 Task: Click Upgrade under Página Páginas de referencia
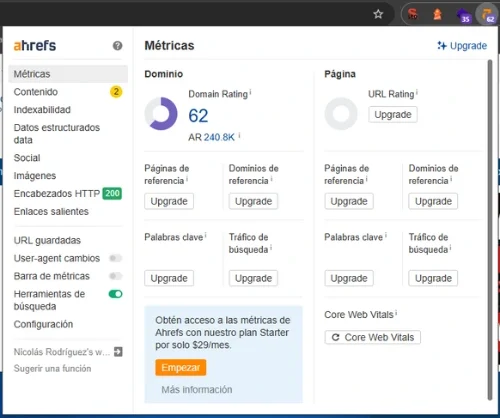point(349,201)
